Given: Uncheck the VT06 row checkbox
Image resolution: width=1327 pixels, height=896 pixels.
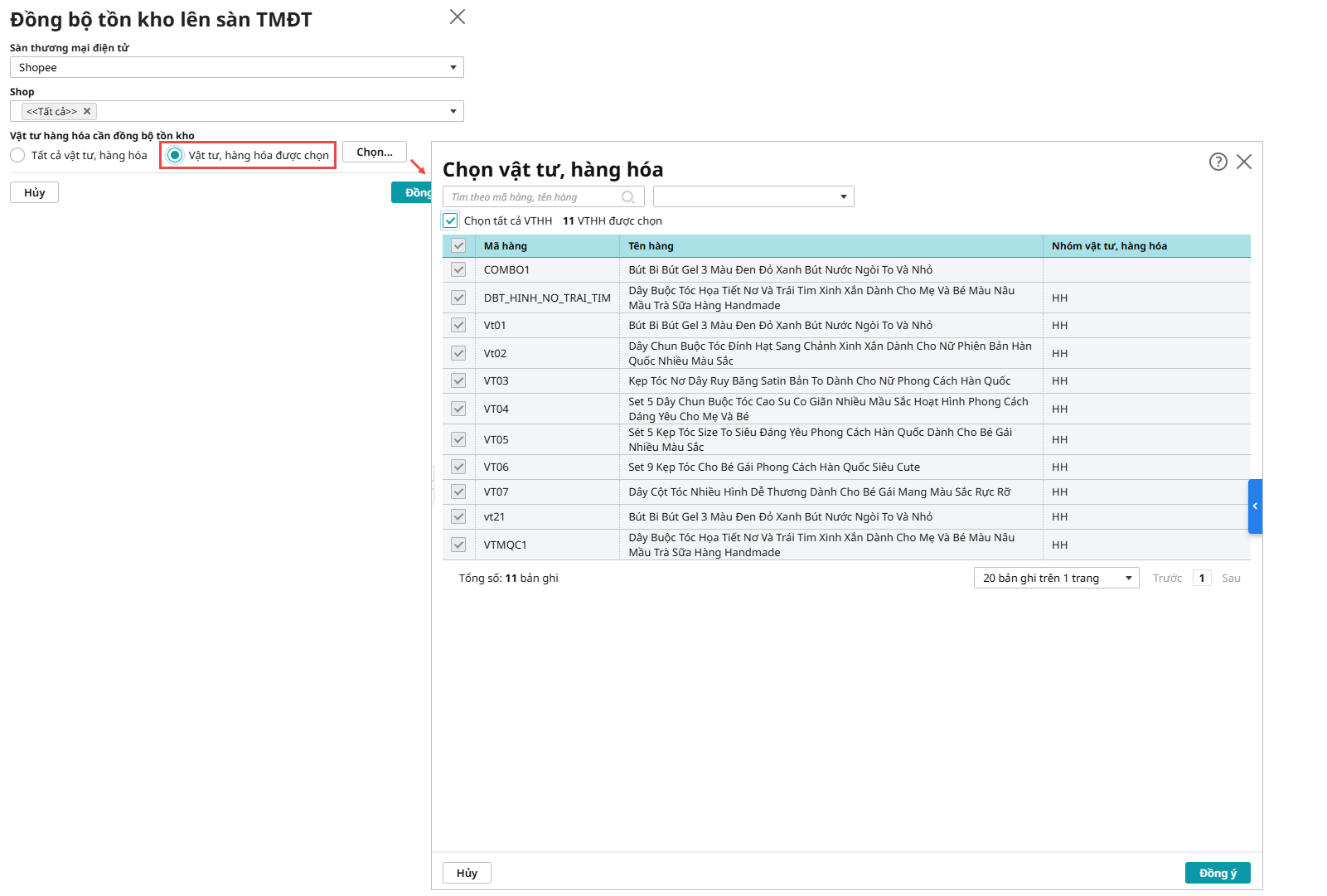Looking at the screenshot, I should (458, 467).
